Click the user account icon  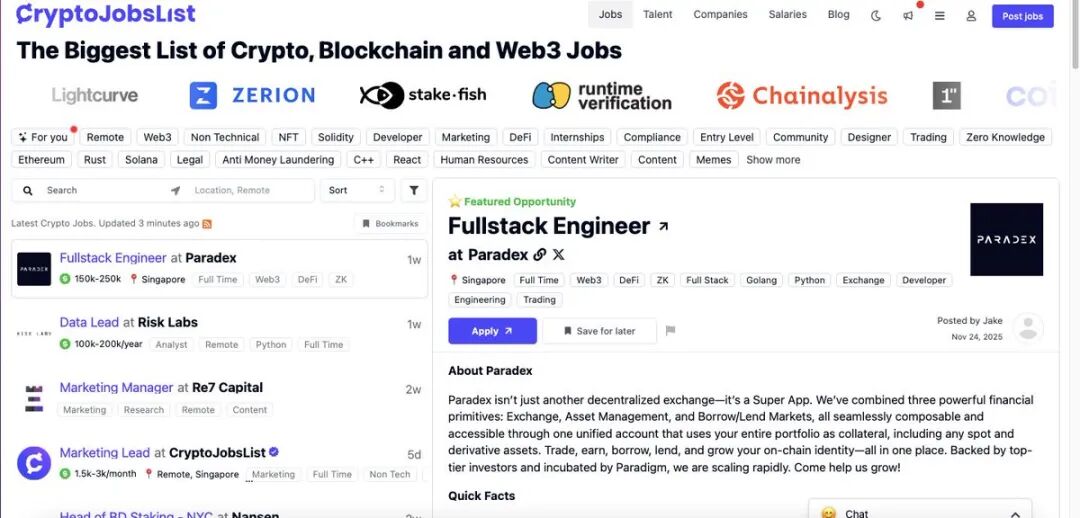coord(971,15)
